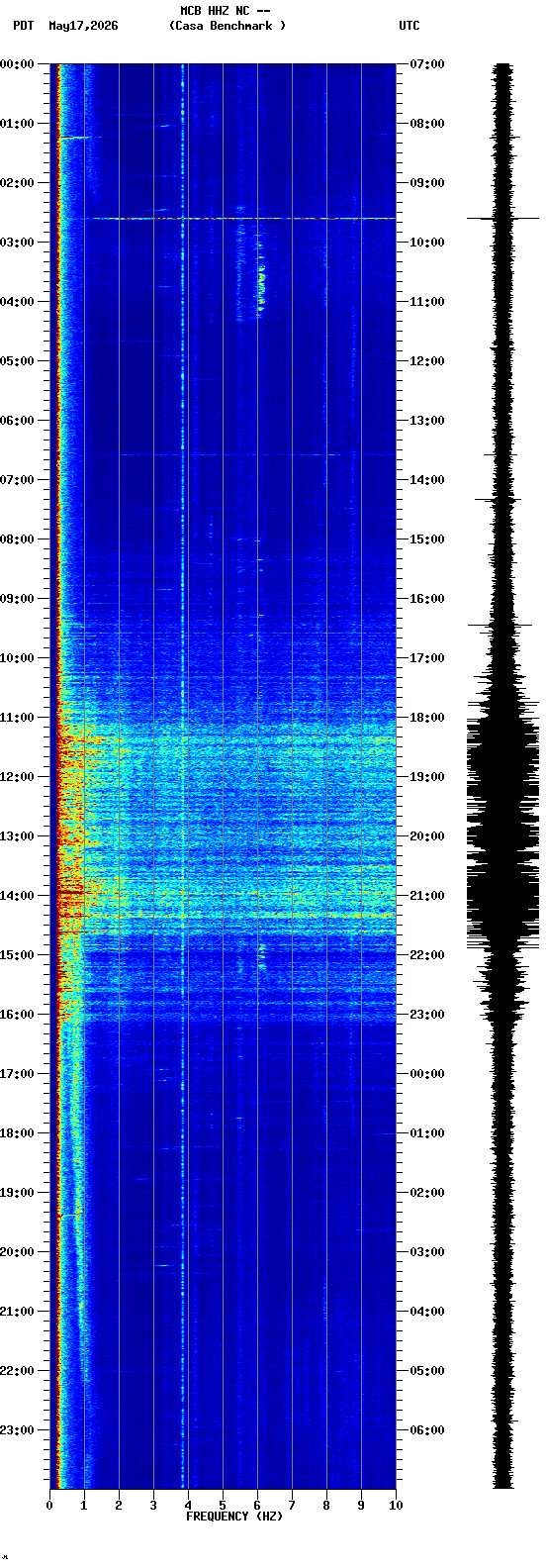Click the 00:00 UTC time label
Screen dimensions: 546x1568
(x=427, y=1074)
